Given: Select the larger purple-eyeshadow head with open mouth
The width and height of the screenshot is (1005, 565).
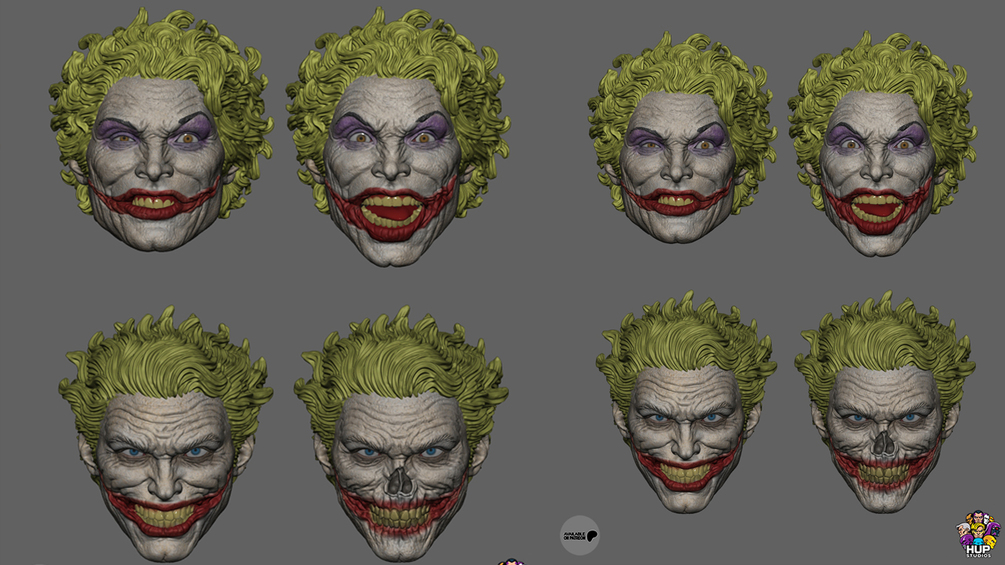Looking at the screenshot, I should tap(398, 136).
